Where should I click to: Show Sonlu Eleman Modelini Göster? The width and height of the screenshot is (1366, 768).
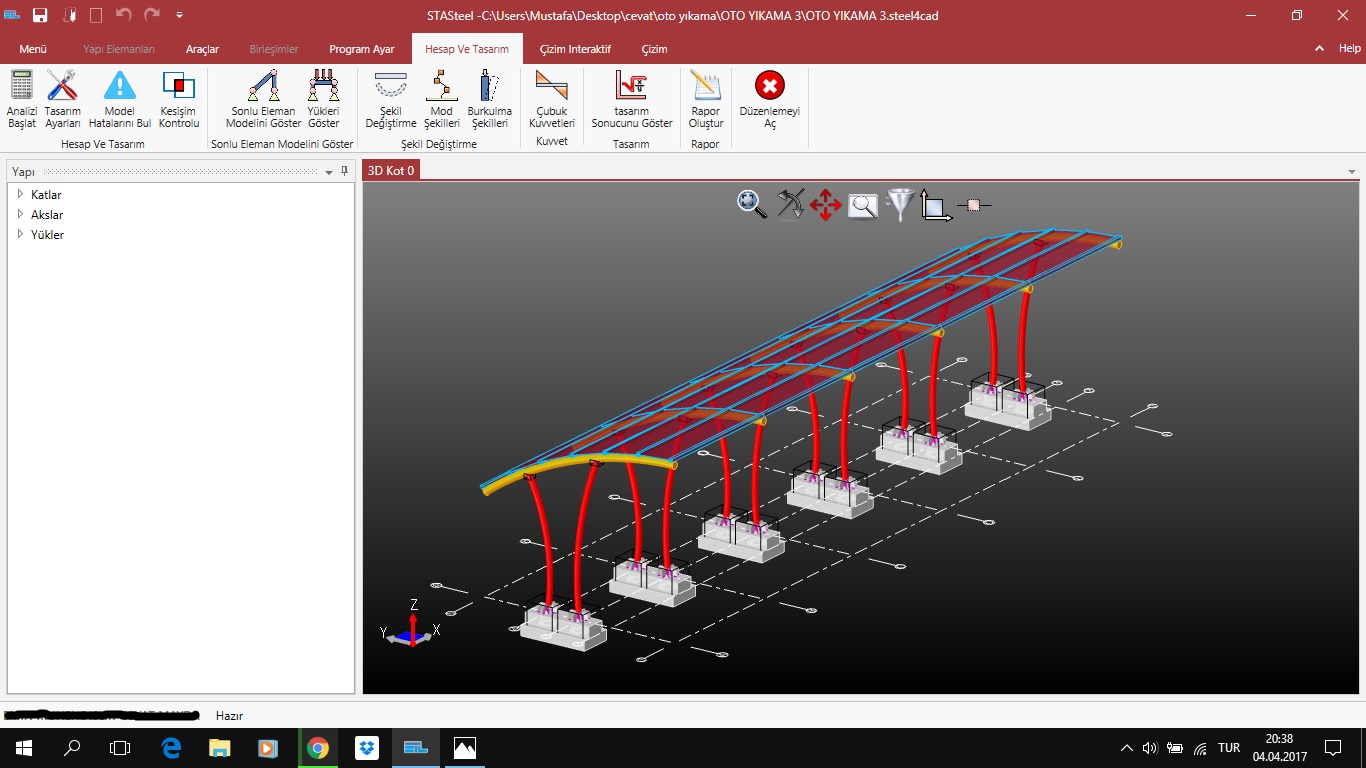[263, 87]
